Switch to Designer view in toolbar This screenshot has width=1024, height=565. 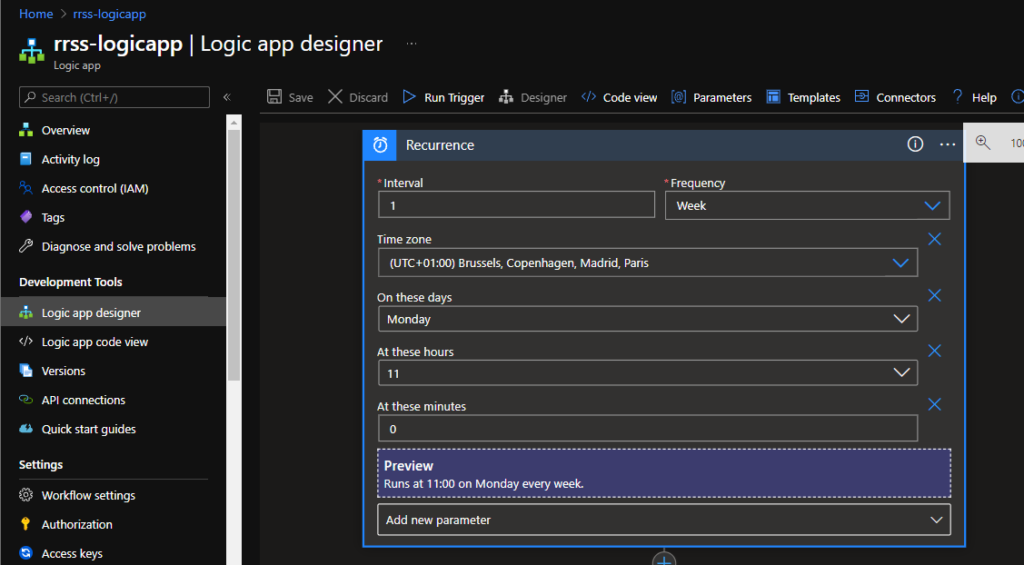(x=533, y=97)
